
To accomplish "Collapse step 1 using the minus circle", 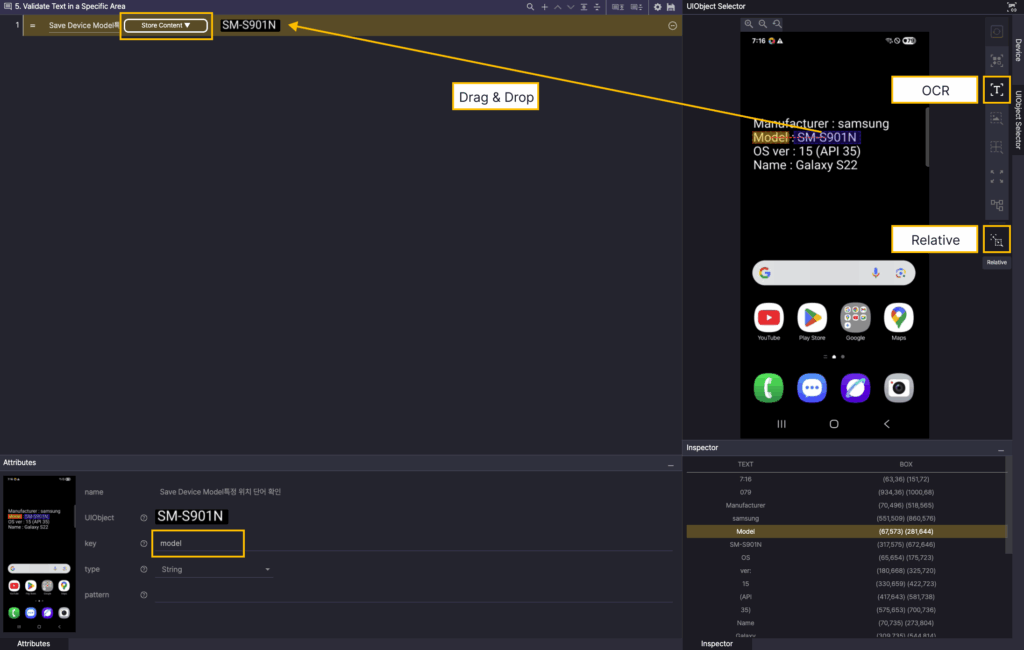I will click(x=672, y=25).
